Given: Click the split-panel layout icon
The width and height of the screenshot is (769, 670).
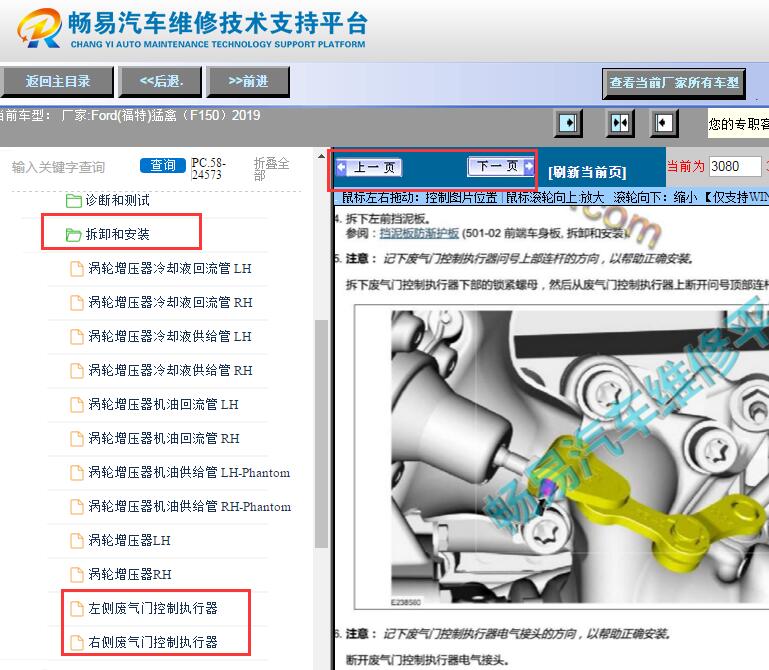Looking at the screenshot, I should point(620,123).
